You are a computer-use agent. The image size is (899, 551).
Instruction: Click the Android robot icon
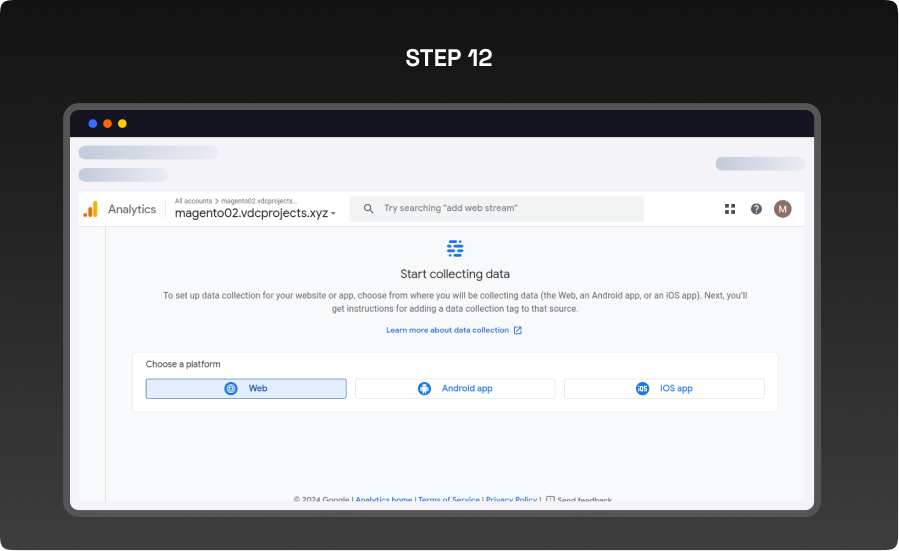424,389
